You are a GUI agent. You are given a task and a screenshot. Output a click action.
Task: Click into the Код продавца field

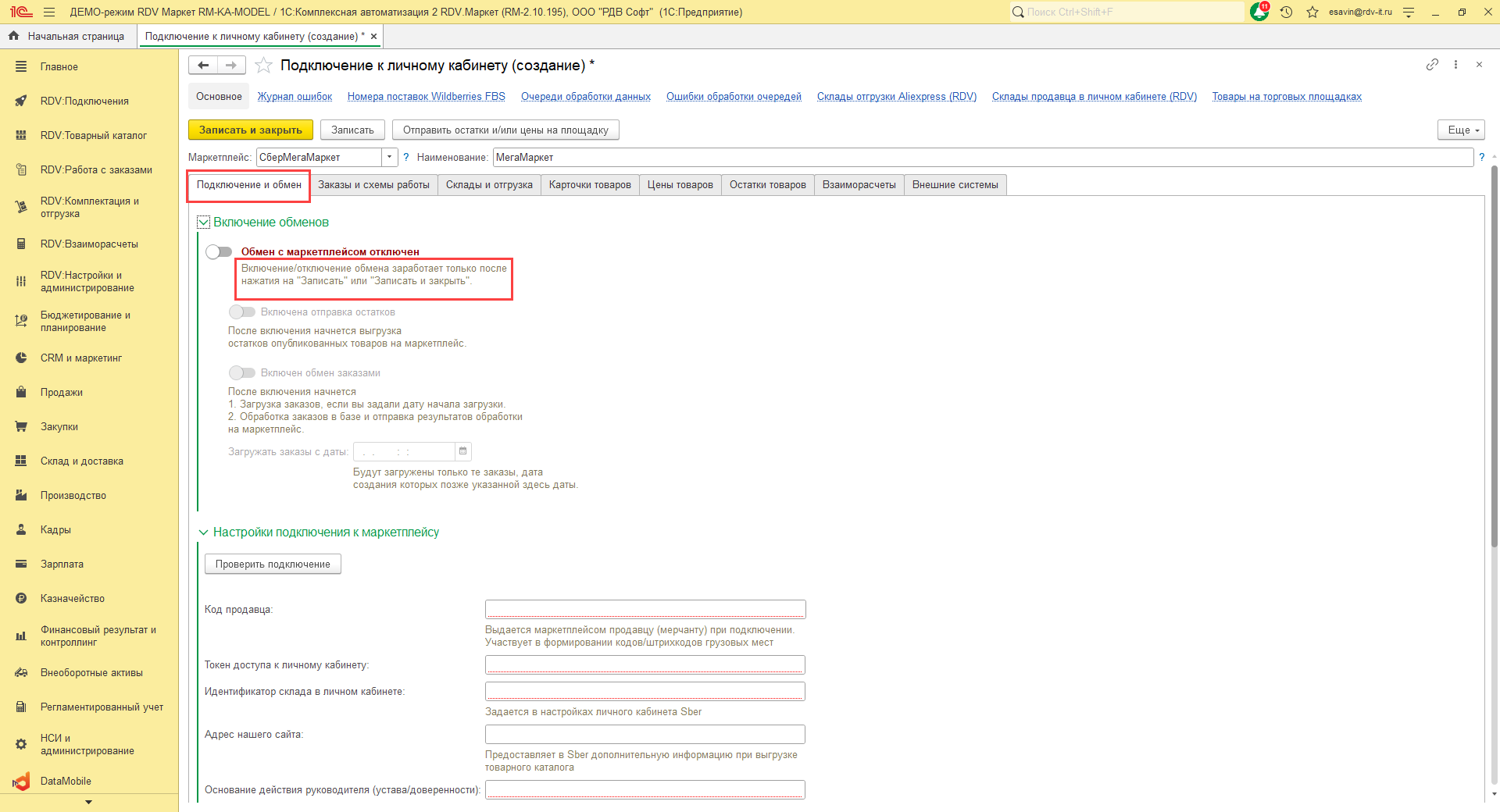tap(645, 609)
